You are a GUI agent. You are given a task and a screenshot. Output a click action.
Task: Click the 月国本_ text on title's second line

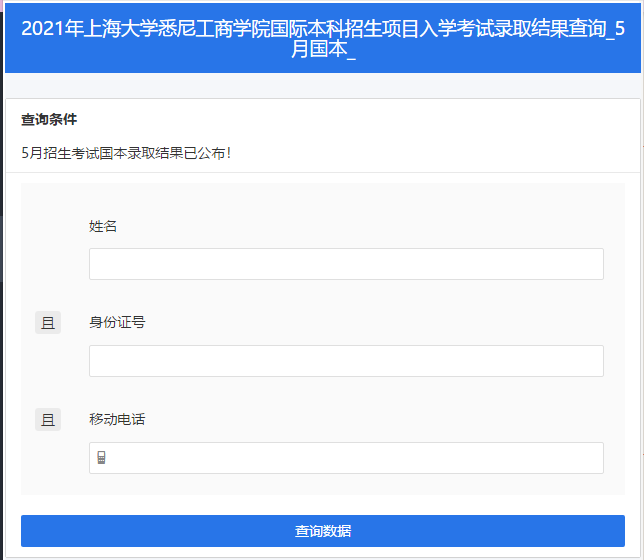(324, 49)
